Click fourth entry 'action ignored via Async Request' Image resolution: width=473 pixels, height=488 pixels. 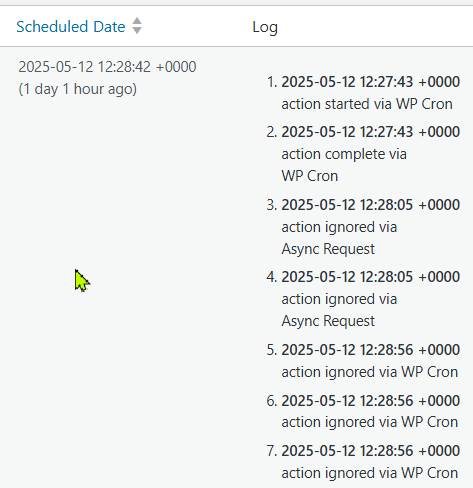click(339, 310)
